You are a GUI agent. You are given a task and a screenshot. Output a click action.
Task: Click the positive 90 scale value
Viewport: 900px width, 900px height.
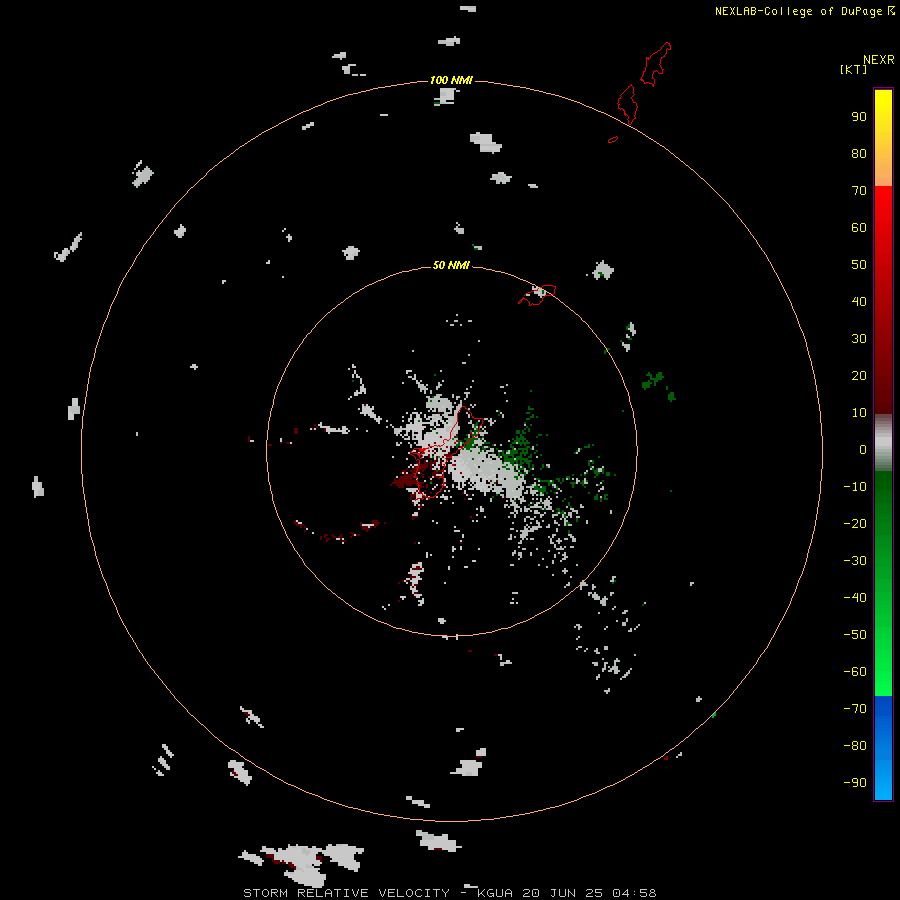pyautogui.click(x=859, y=117)
